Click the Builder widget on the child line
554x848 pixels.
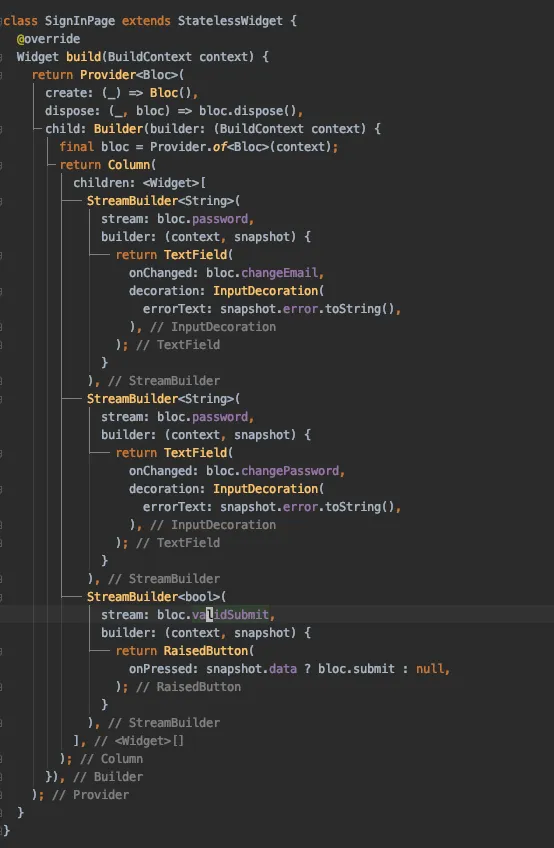pyautogui.click(x=118, y=129)
